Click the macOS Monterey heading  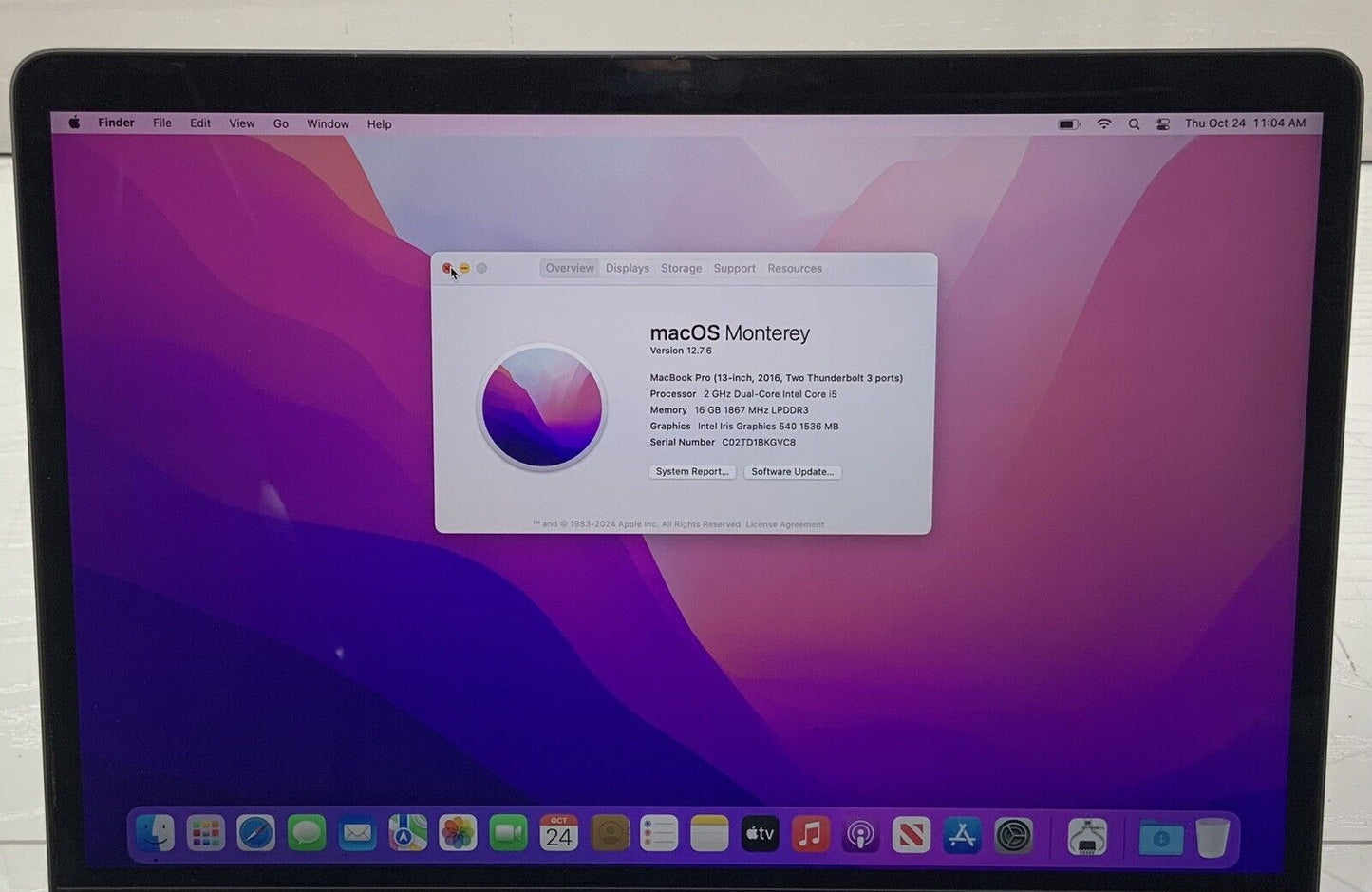coord(729,332)
